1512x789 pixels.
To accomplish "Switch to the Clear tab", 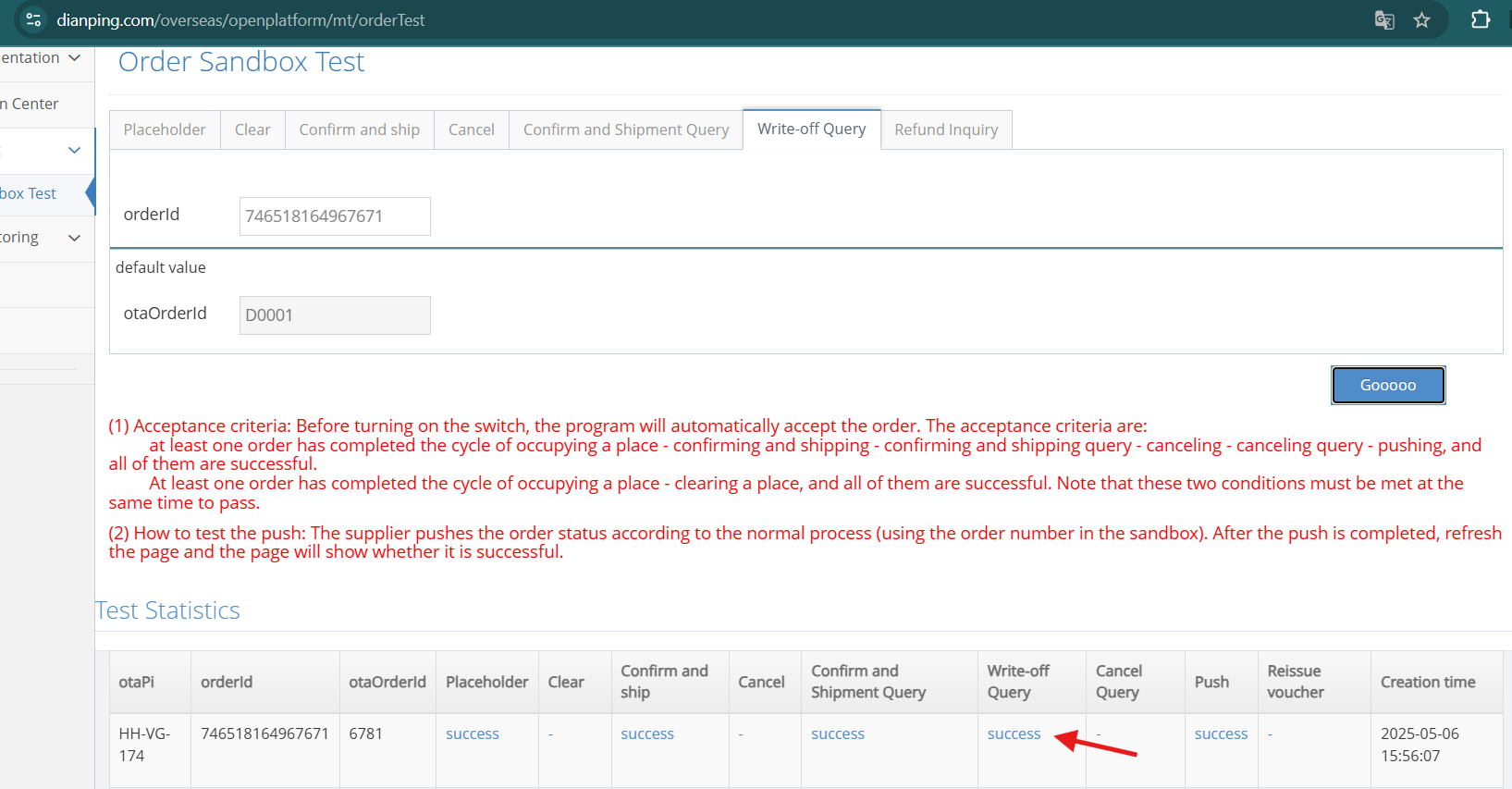I will pos(252,129).
